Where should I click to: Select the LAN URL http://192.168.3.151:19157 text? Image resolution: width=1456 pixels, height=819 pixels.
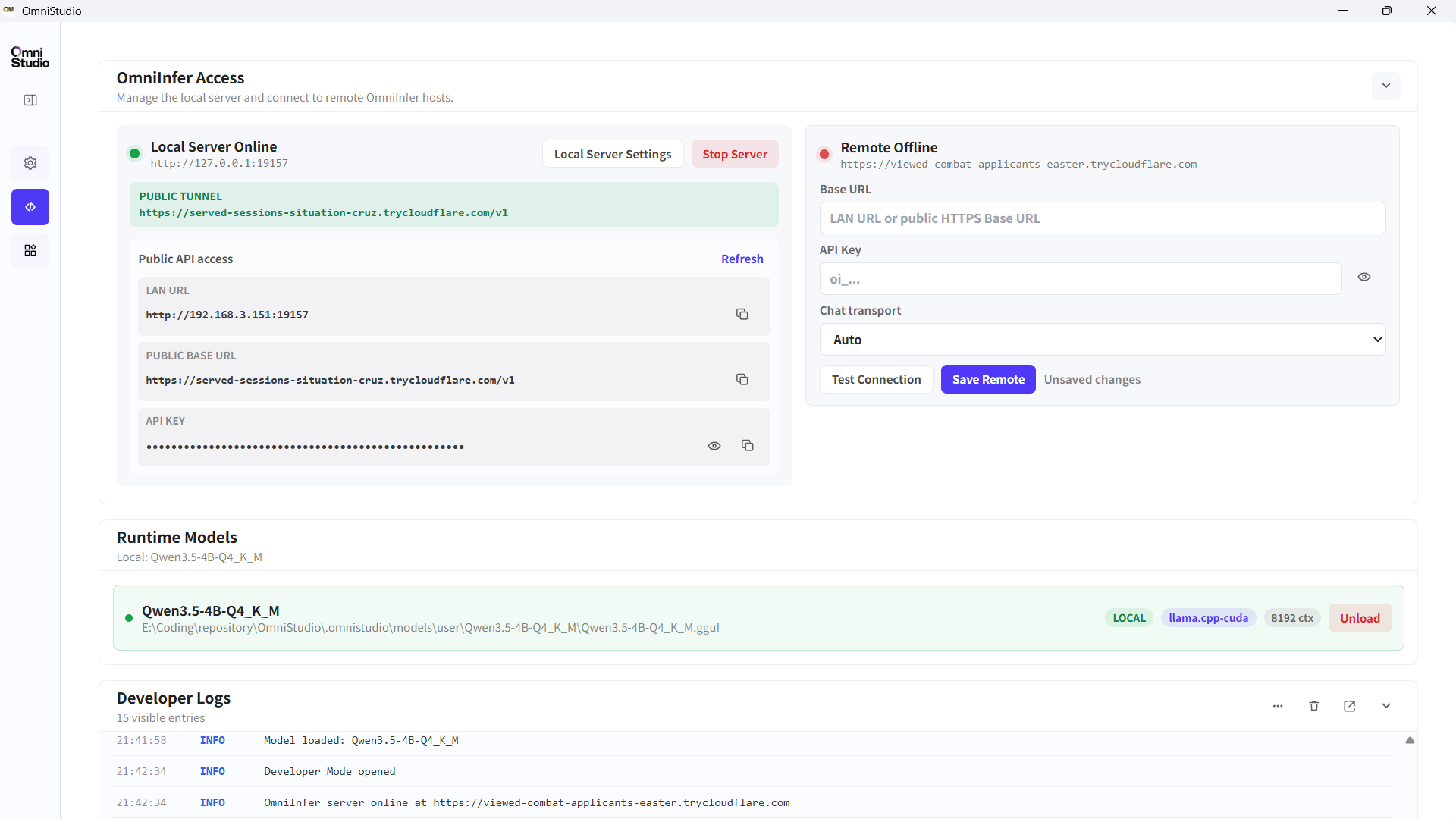[227, 315]
